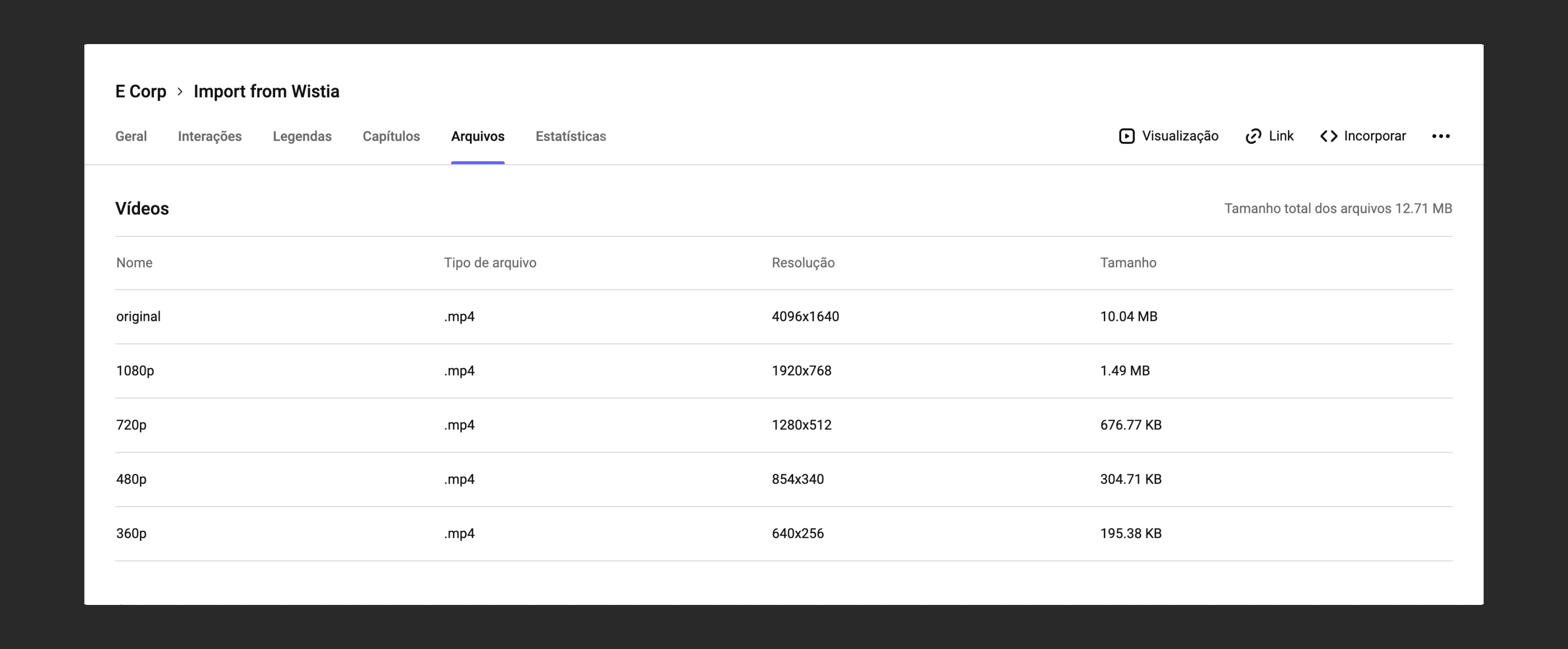Image resolution: width=1568 pixels, height=649 pixels.
Task: Select the original file row name
Action: [x=138, y=317]
